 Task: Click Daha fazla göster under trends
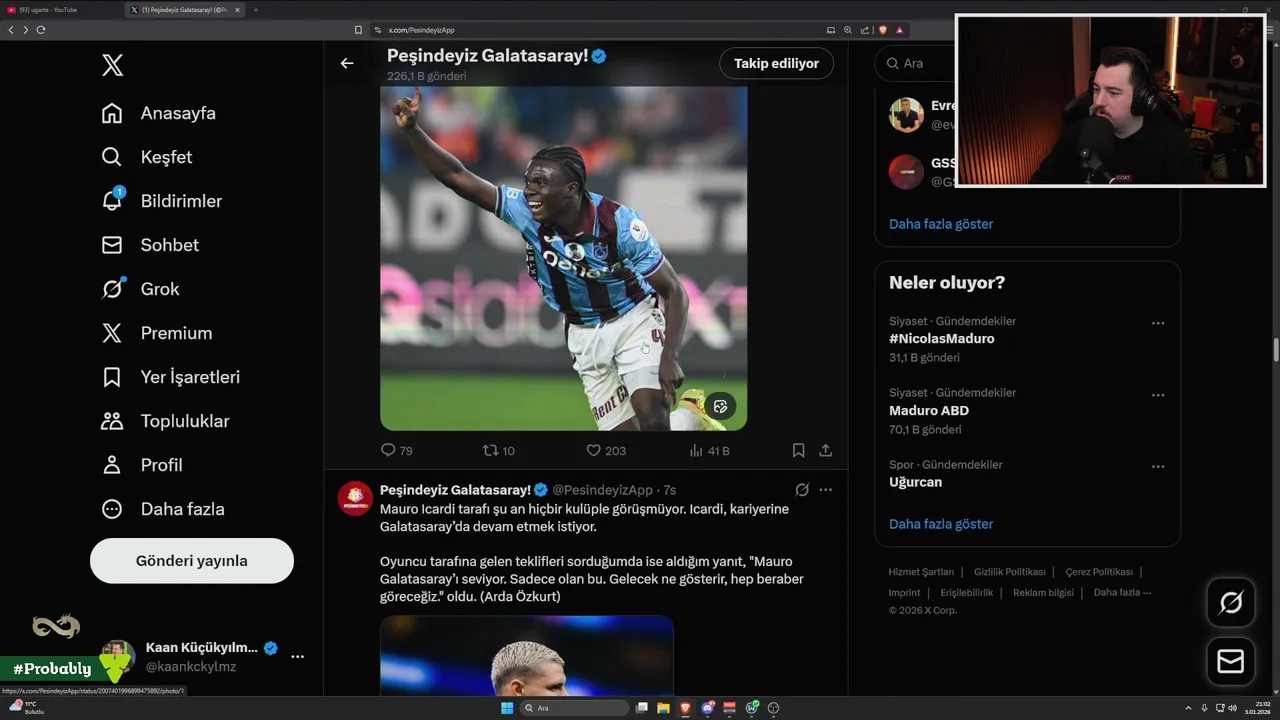pyautogui.click(x=941, y=524)
